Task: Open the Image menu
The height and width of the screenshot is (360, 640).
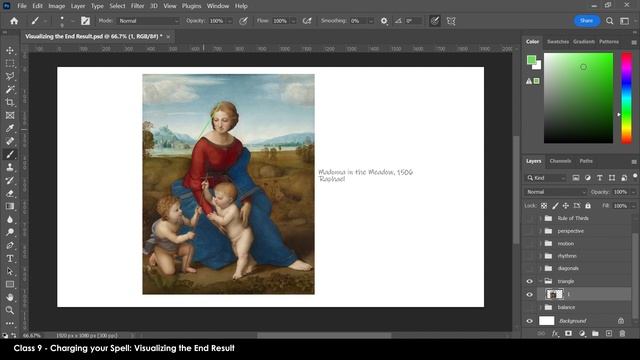Action: pos(56,6)
